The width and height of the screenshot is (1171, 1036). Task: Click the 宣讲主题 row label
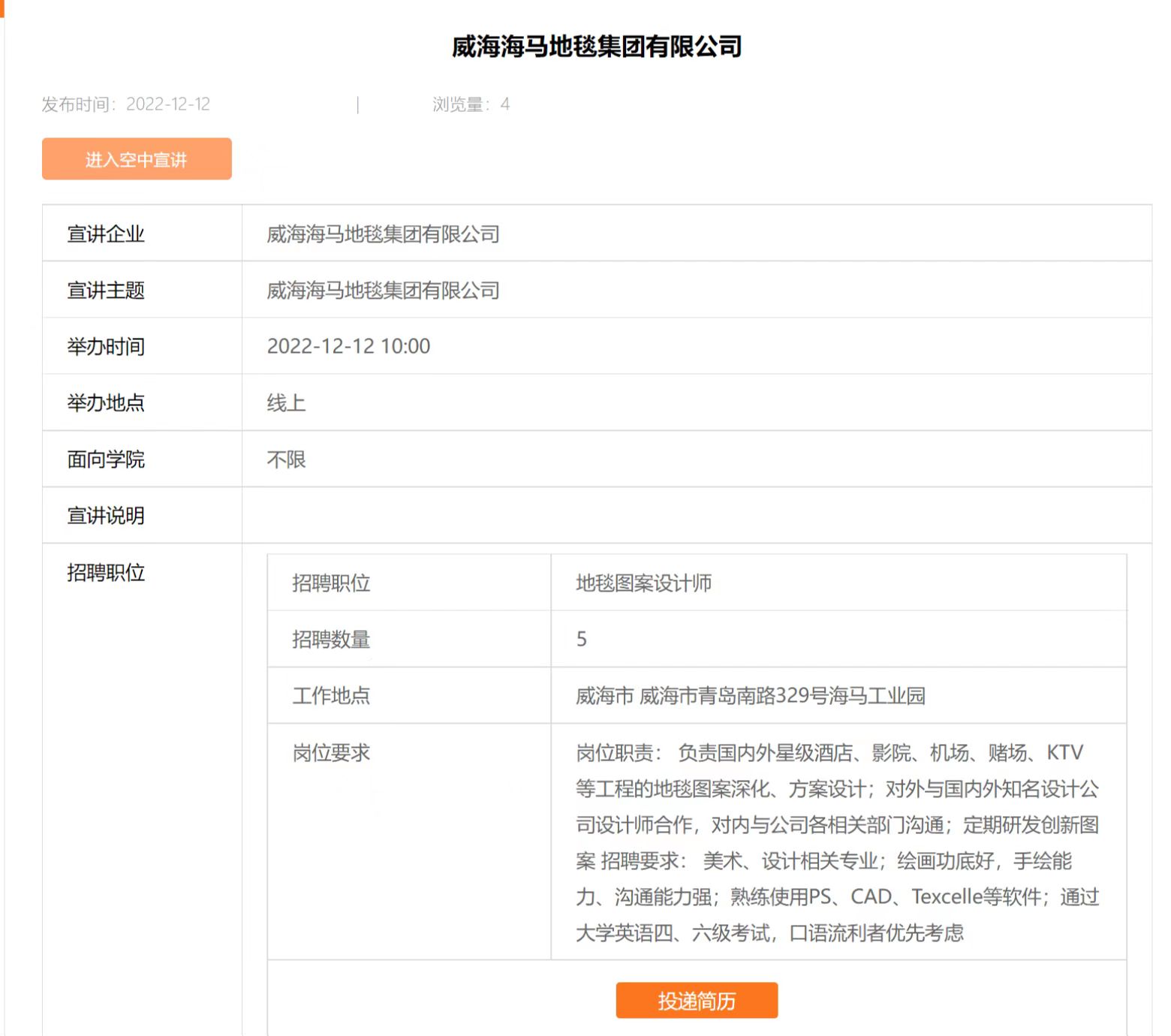[106, 291]
